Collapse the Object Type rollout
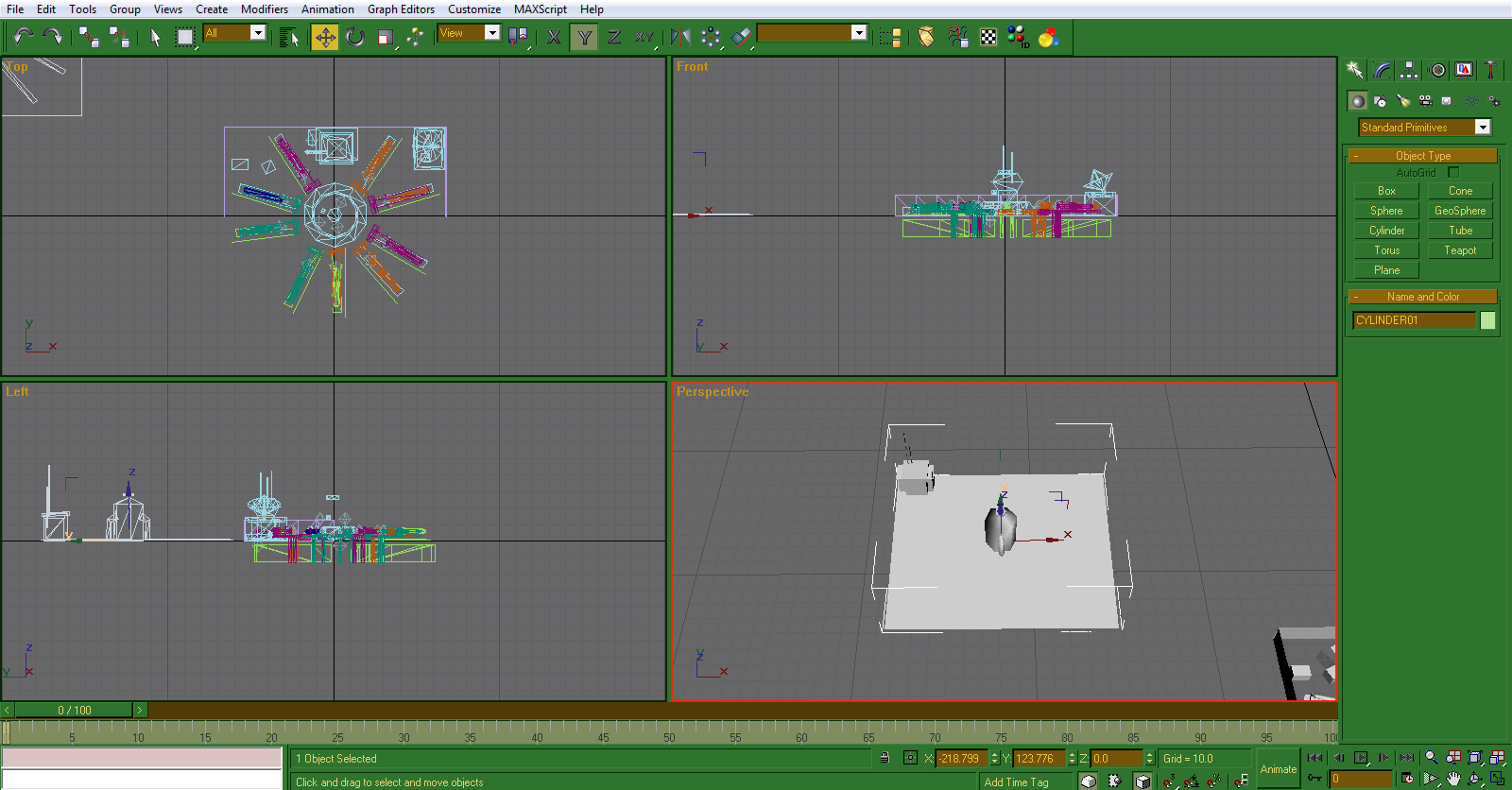 click(x=1422, y=156)
